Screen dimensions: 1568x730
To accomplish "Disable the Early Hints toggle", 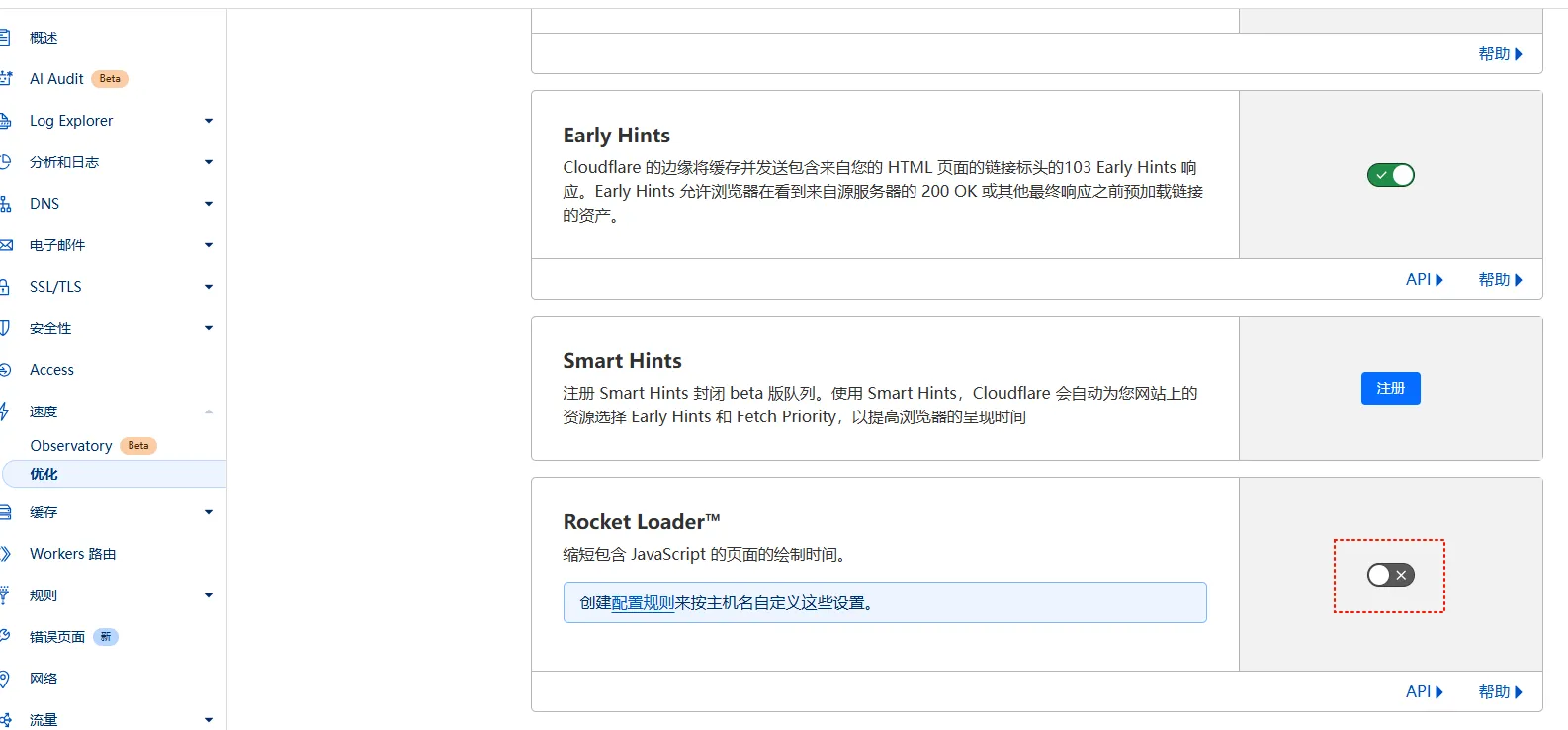I will tap(1391, 175).
